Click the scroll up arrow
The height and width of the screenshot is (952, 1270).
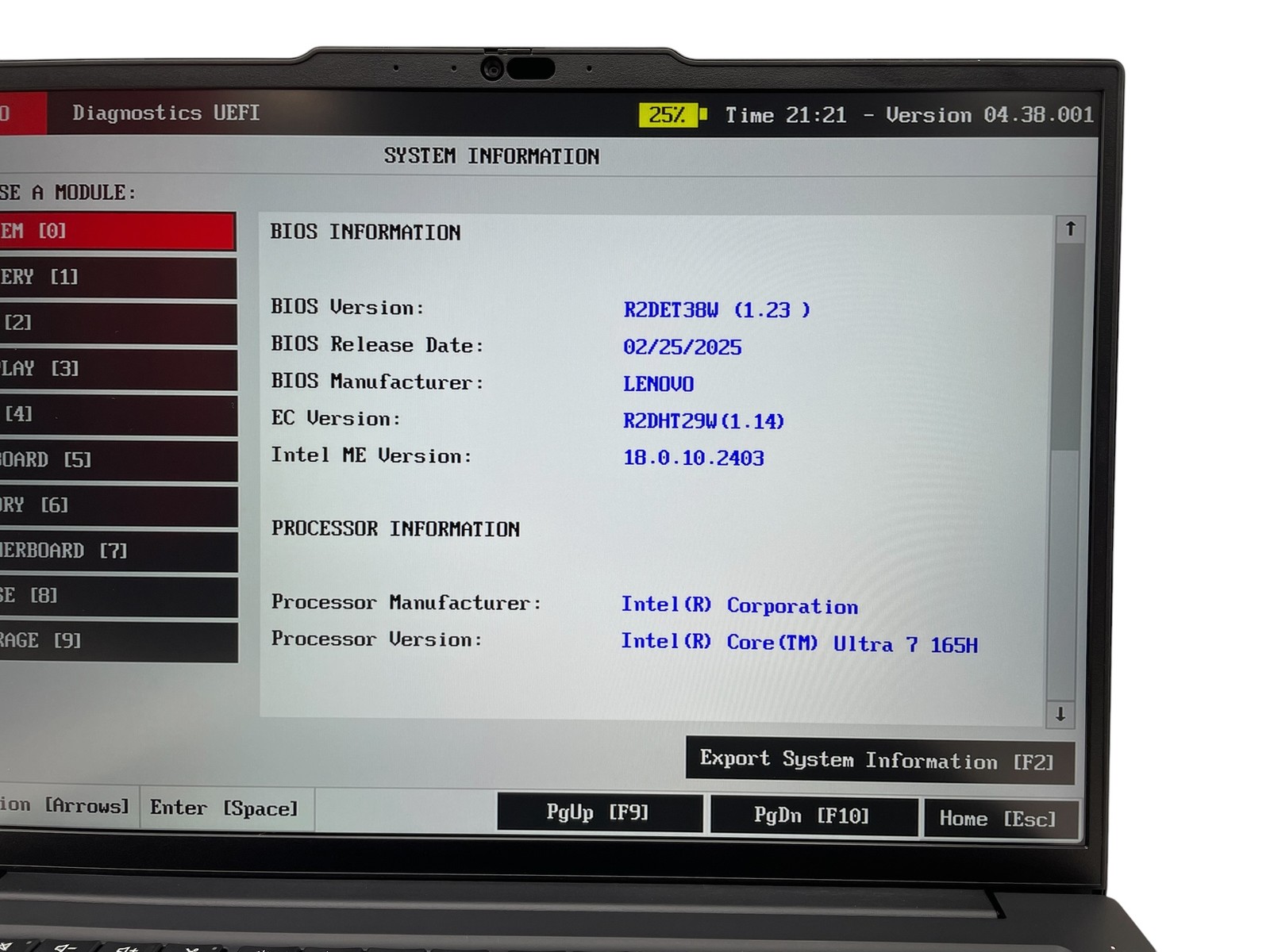[x=1070, y=229]
